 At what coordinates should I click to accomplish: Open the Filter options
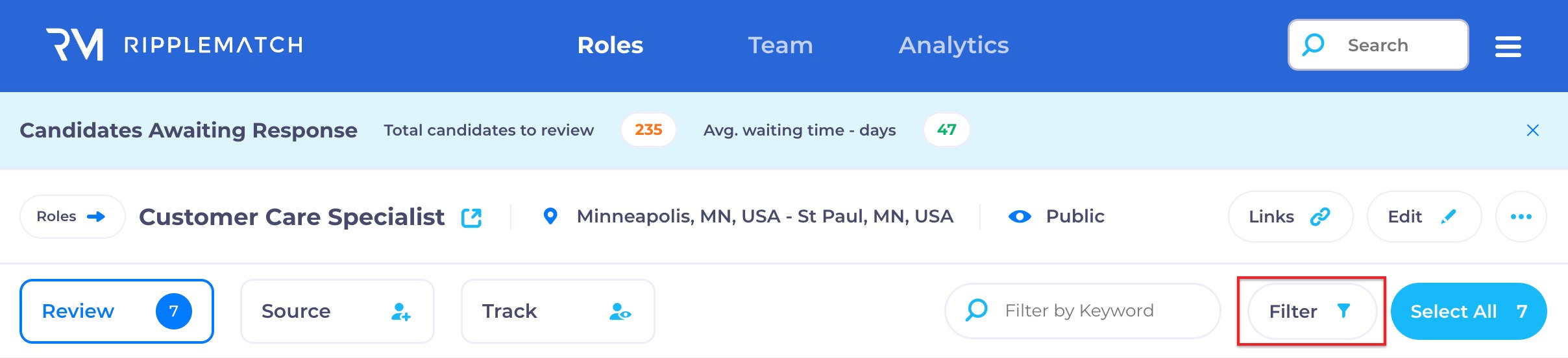1311,311
